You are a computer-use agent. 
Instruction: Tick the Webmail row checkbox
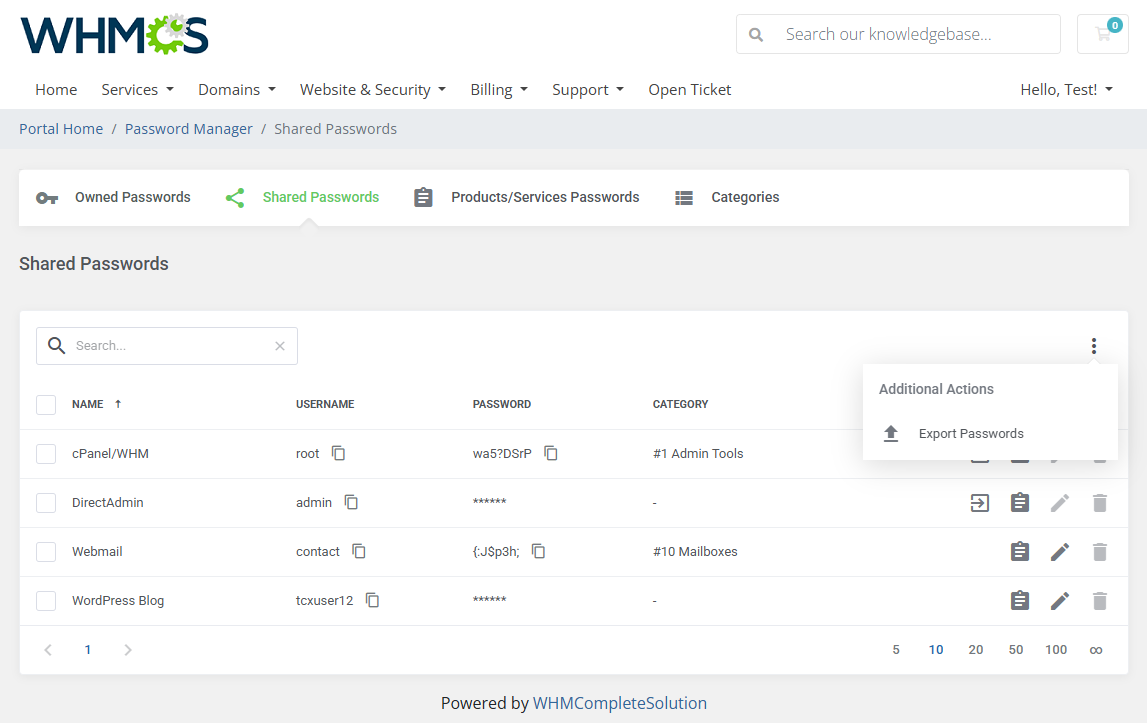(46, 552)
